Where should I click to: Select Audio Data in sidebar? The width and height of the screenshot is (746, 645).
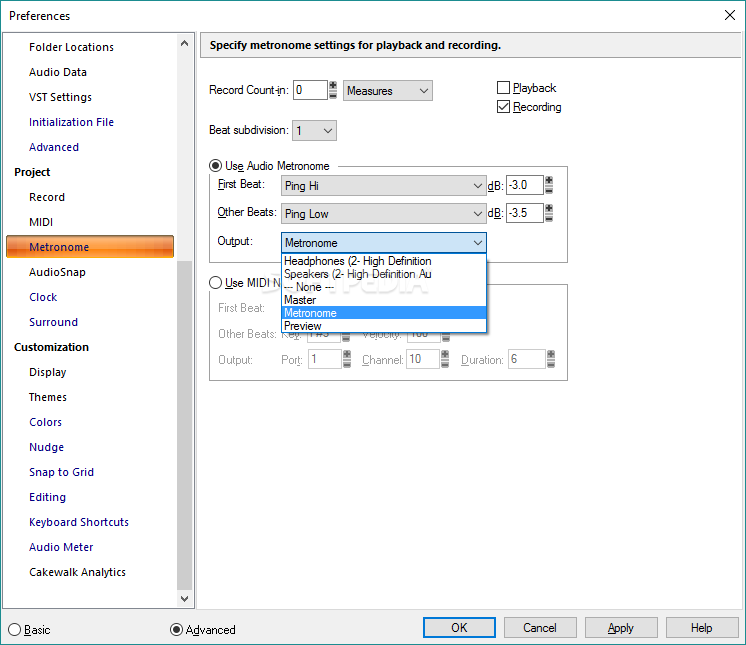point(58,72)
